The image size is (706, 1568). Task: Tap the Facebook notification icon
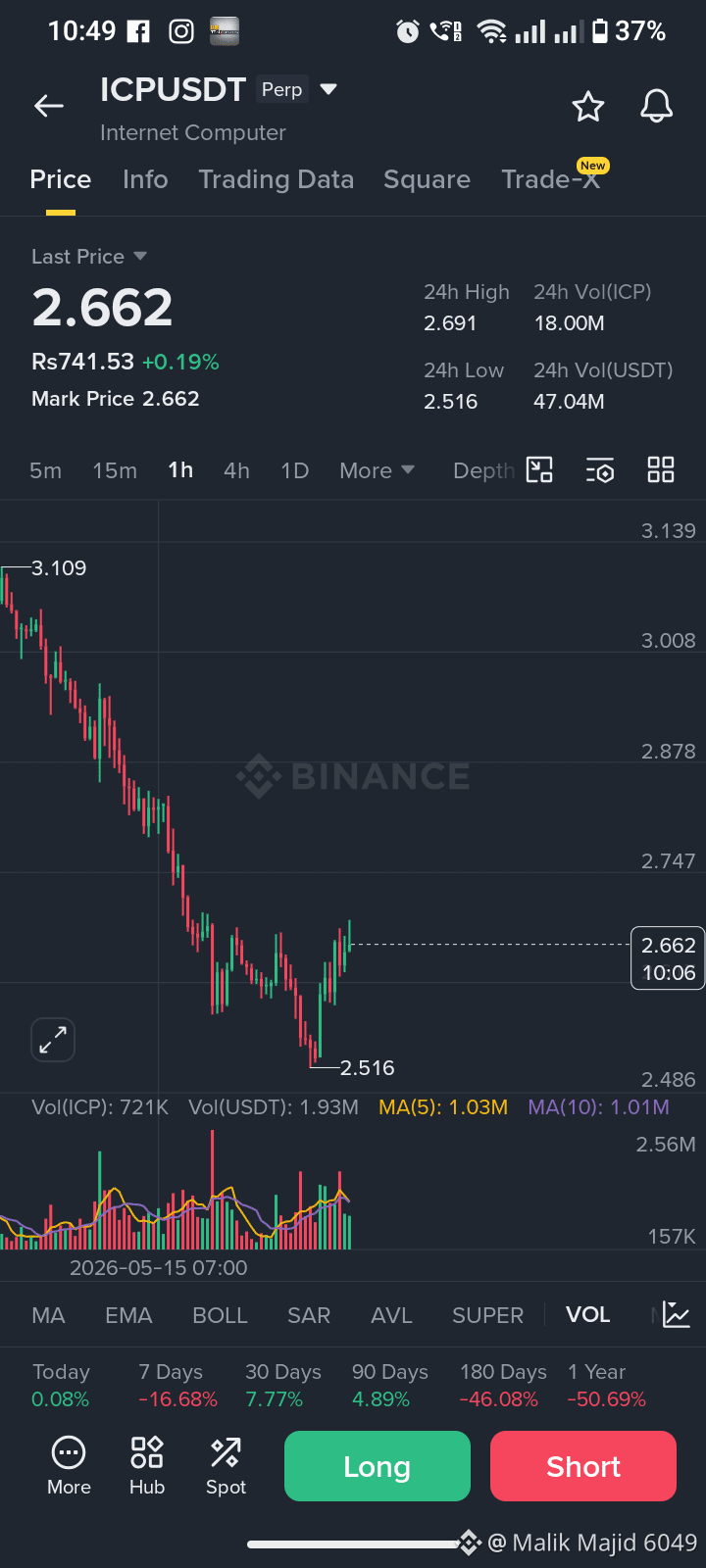click(x=139, y=31)
